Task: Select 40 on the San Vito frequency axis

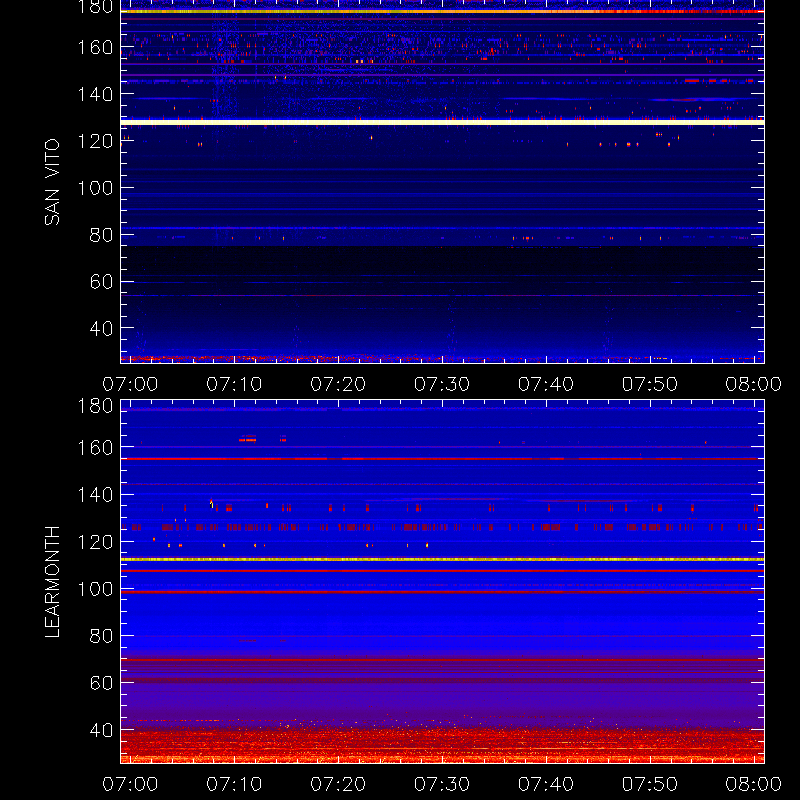Action: (x=101, y=329)
